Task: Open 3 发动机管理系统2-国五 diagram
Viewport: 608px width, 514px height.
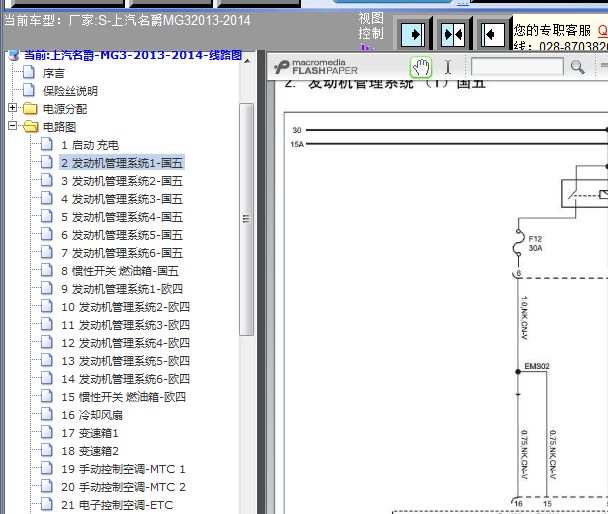Action: (122, 181)
